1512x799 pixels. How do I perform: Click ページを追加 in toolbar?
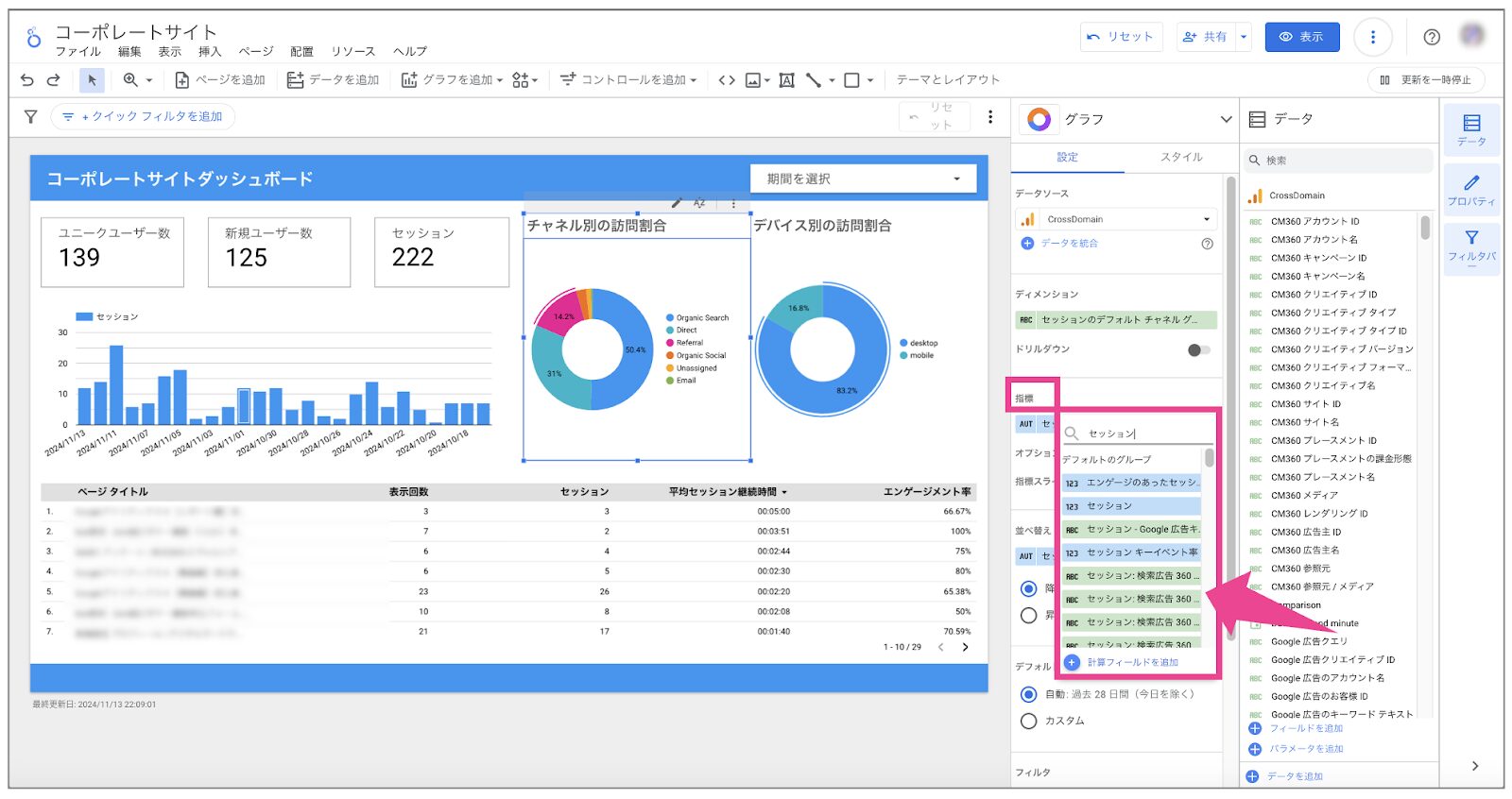pyautogui.click(x=220, y=80)
